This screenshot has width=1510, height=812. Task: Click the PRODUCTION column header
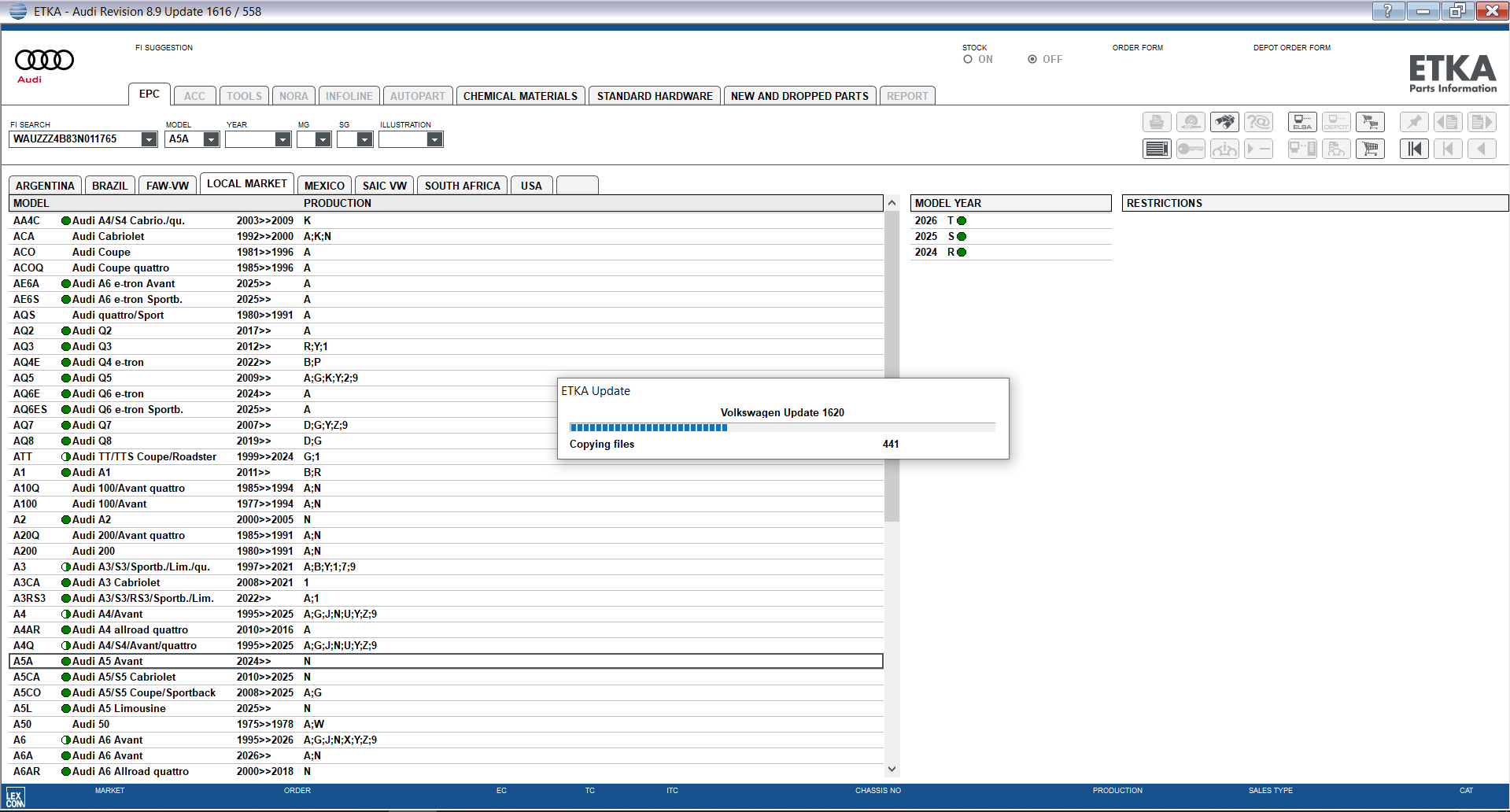[x=338, y=203]
